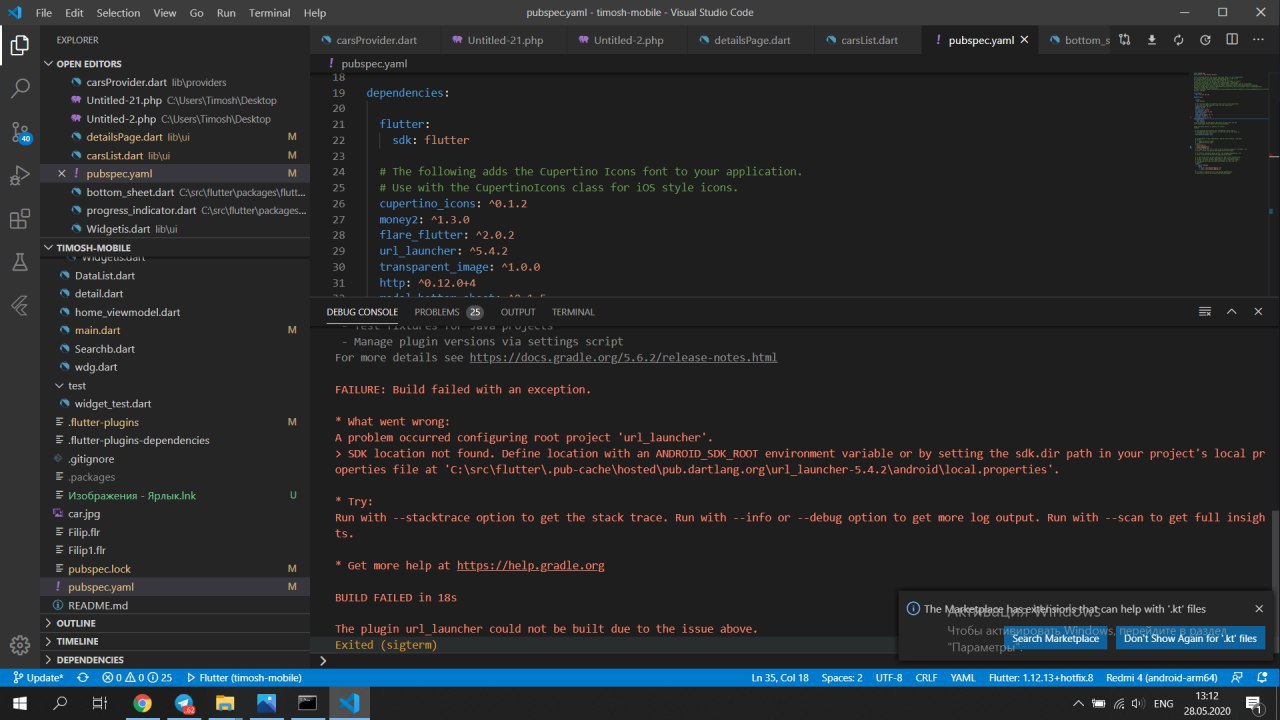This screenshot has height=720, width=1280.
Task: Click the debug console vertical scrollbar
Action: pos(1274,580)
